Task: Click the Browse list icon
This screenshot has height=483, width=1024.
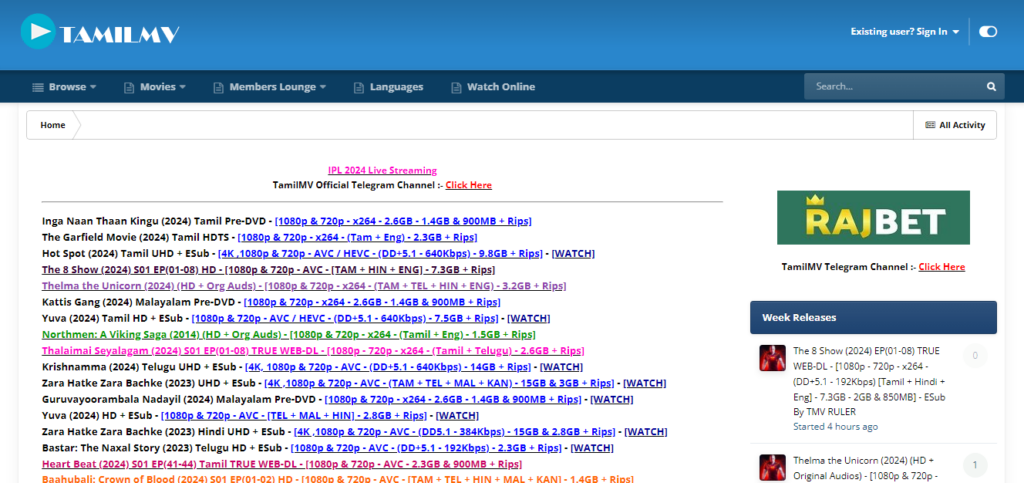Action: (38, 87)
